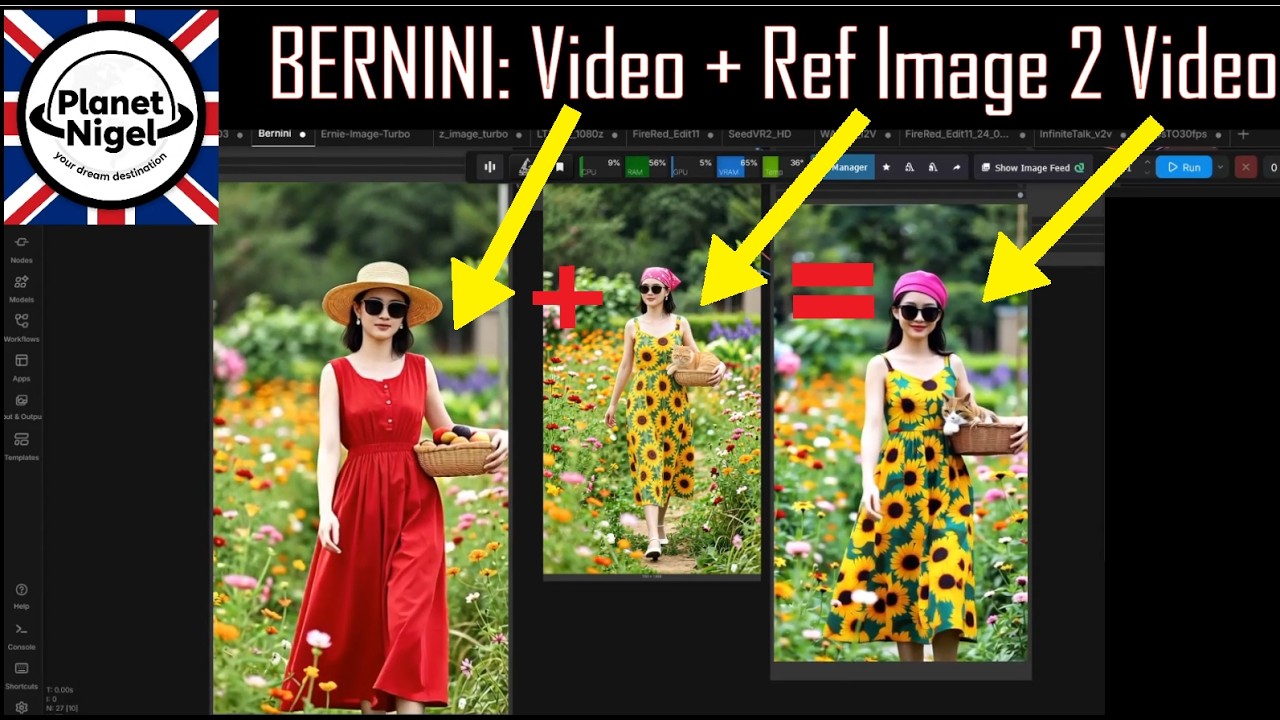Click the second triangle icon before the arrow
The image size is (1280, 720).
pyautogui.click(x=933, y=167)
